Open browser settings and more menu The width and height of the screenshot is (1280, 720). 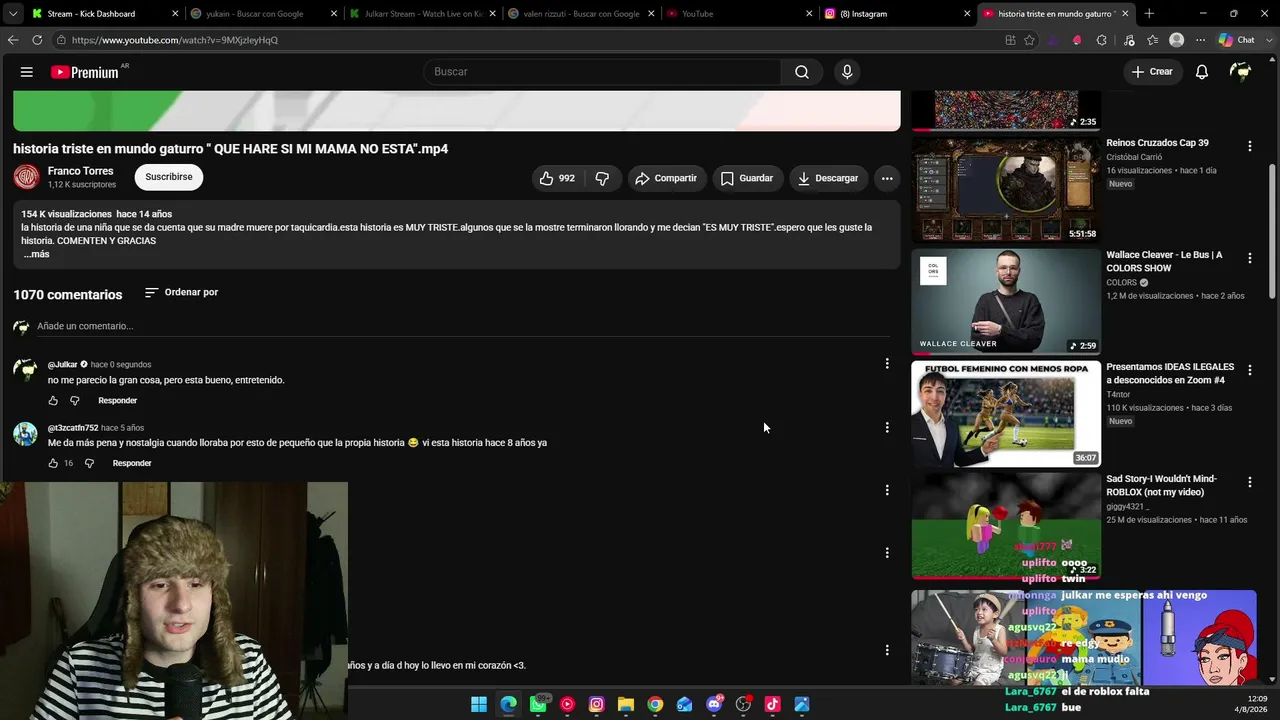click(1201, 40)
